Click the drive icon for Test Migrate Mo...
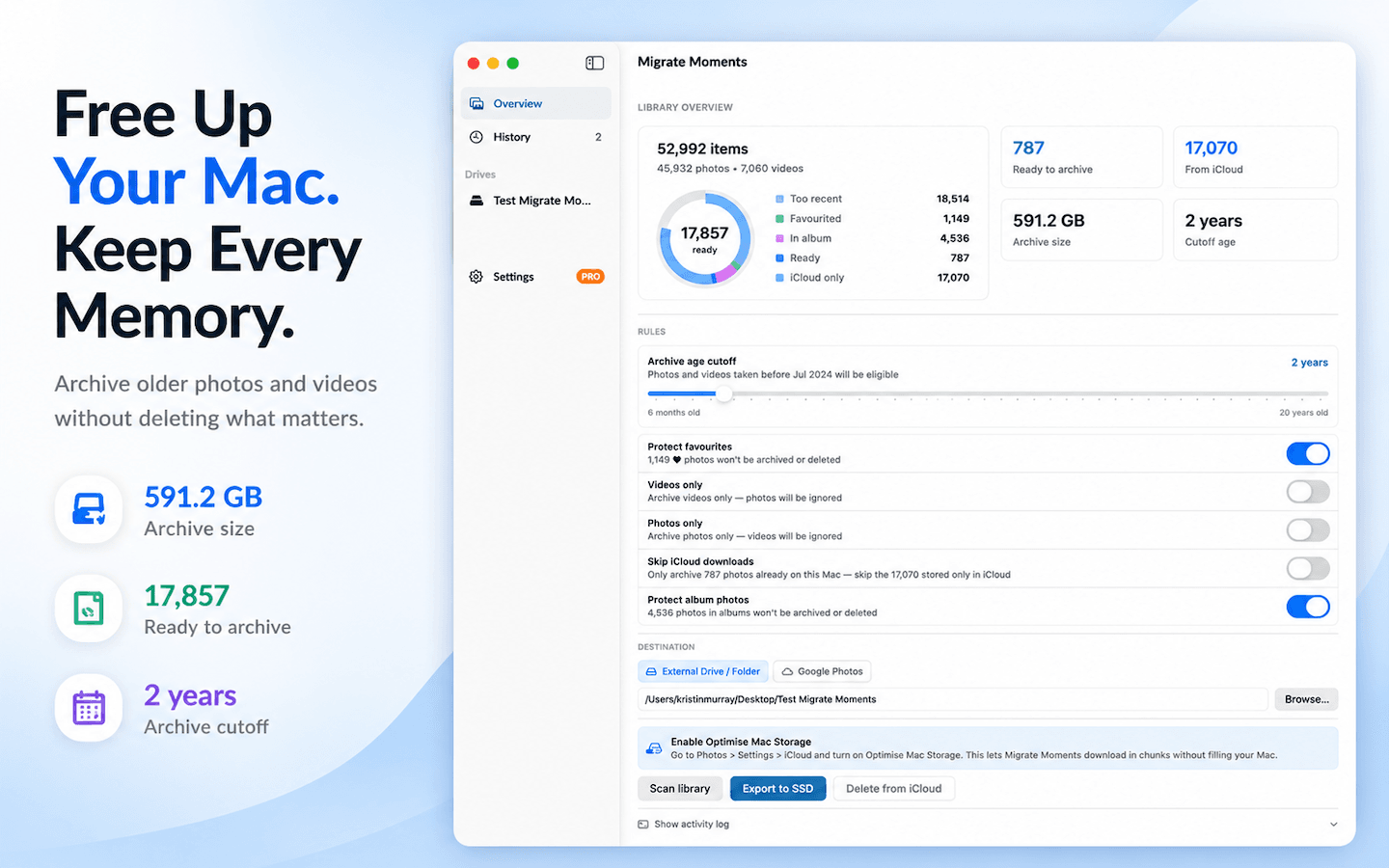 (477, 201)
